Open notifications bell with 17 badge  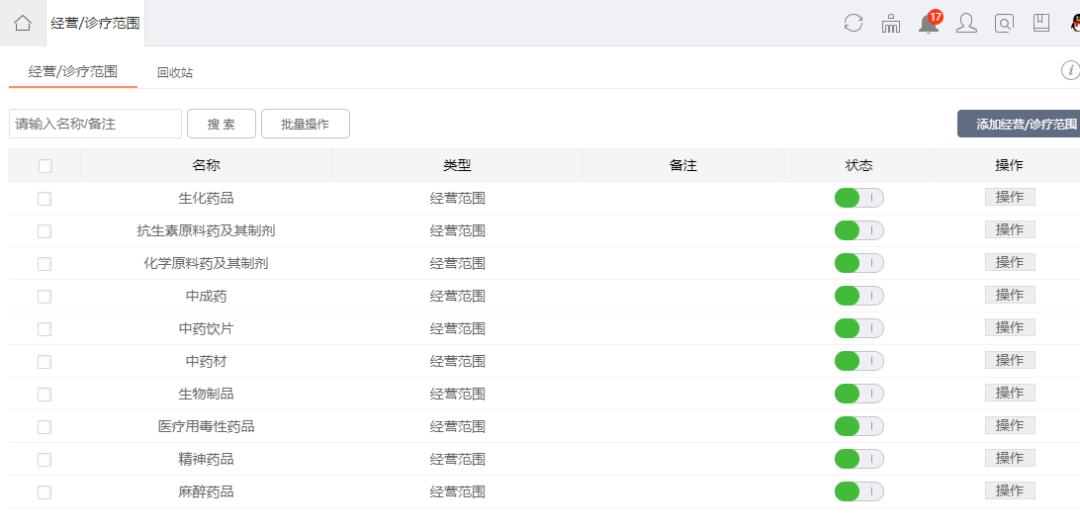(x=929, y=22)
